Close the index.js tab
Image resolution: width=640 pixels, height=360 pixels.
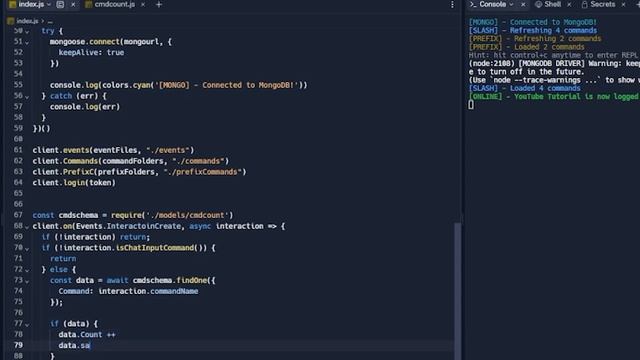click(x=73, y=4)
